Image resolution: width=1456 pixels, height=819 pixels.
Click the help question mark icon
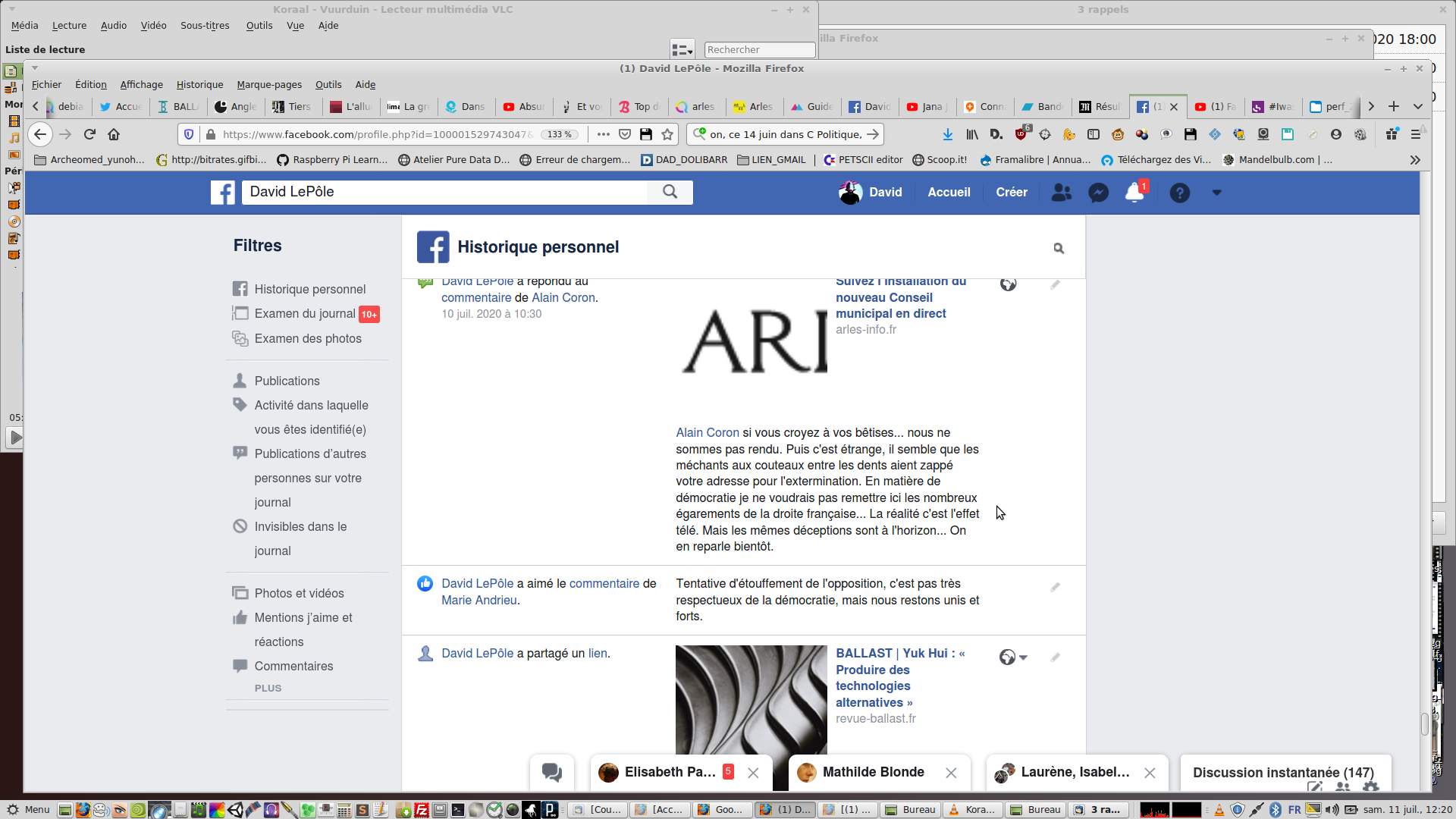(x=1179, y=193)
